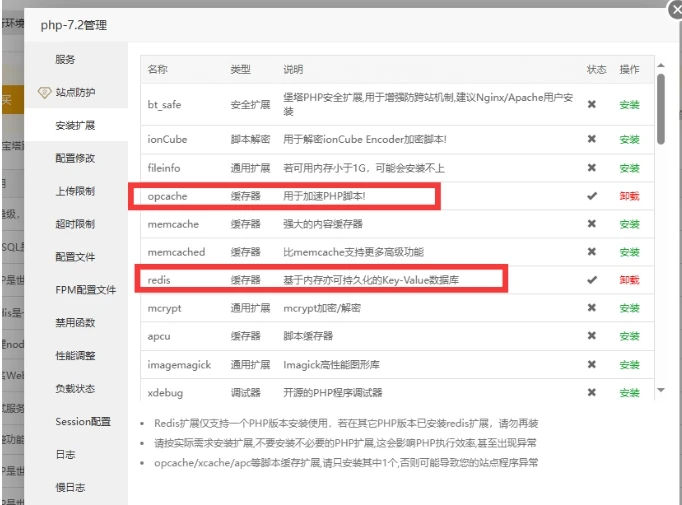Open 禁用函数 section
This screenshot has width=682, height=505.
(75, 322)
